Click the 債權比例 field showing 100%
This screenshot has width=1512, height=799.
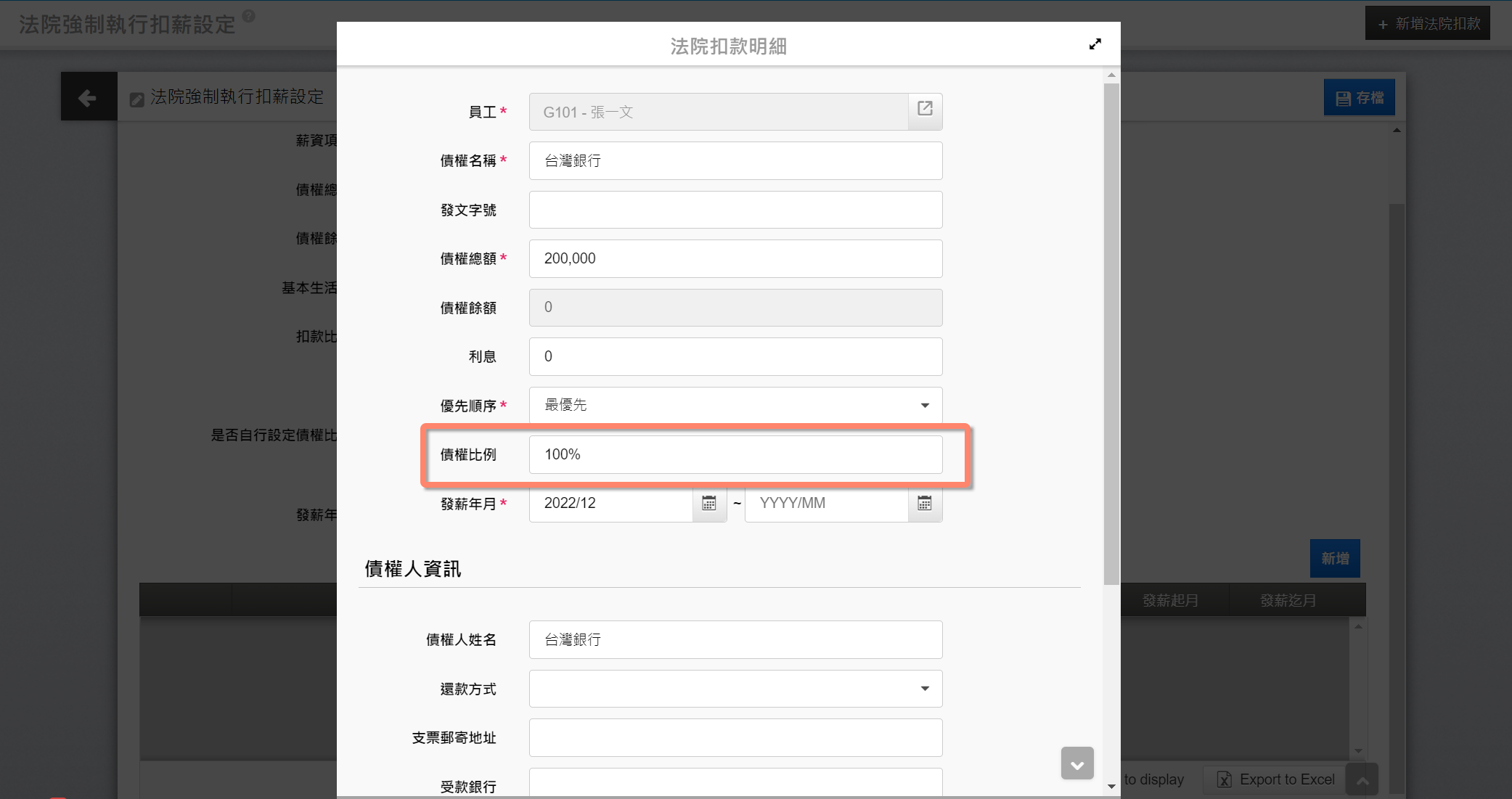tap(735, 454)
